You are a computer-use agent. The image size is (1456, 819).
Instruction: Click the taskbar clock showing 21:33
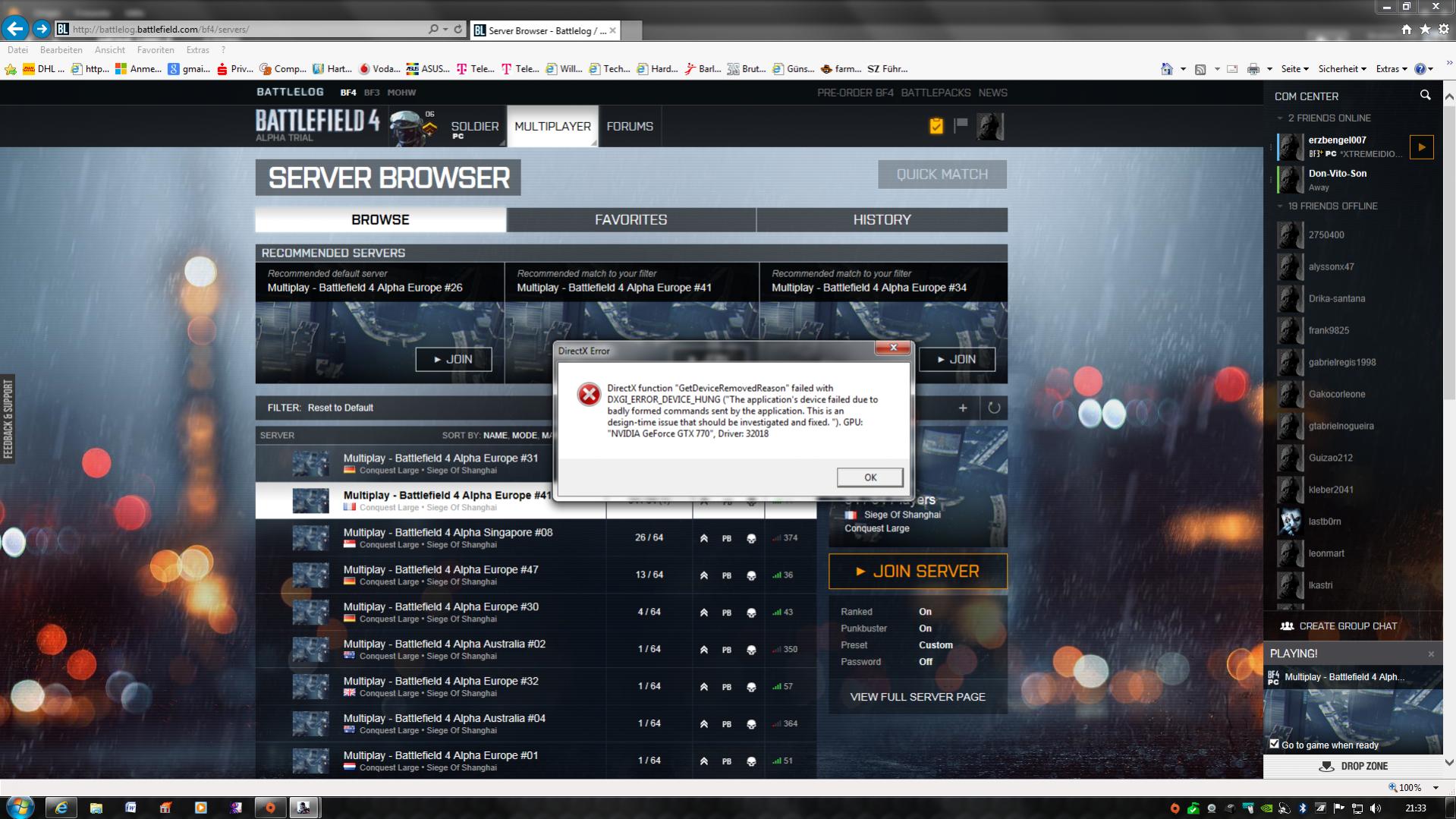(1415, 808)
